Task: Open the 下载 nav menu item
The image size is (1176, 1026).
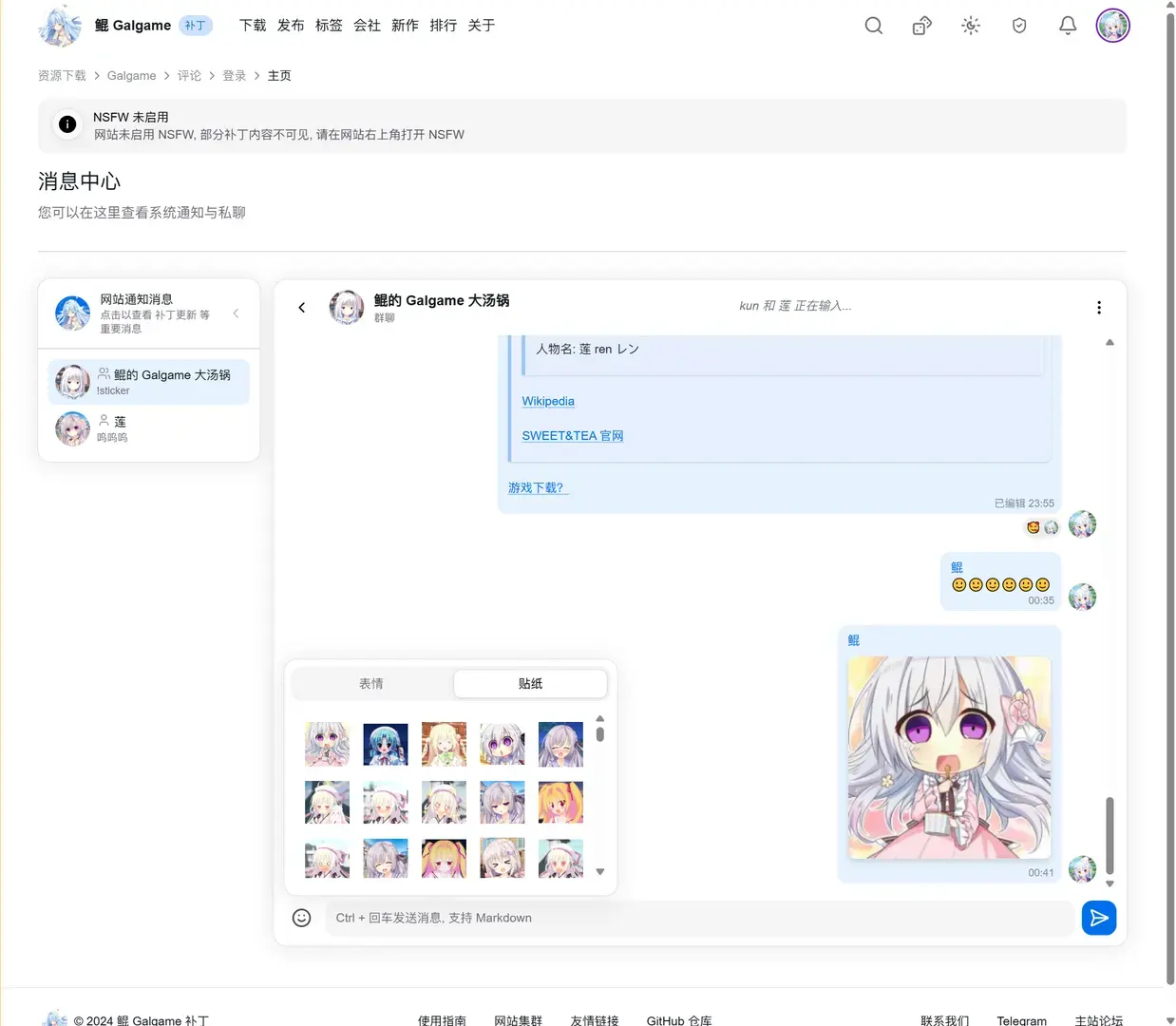Action: pos(253,26)
